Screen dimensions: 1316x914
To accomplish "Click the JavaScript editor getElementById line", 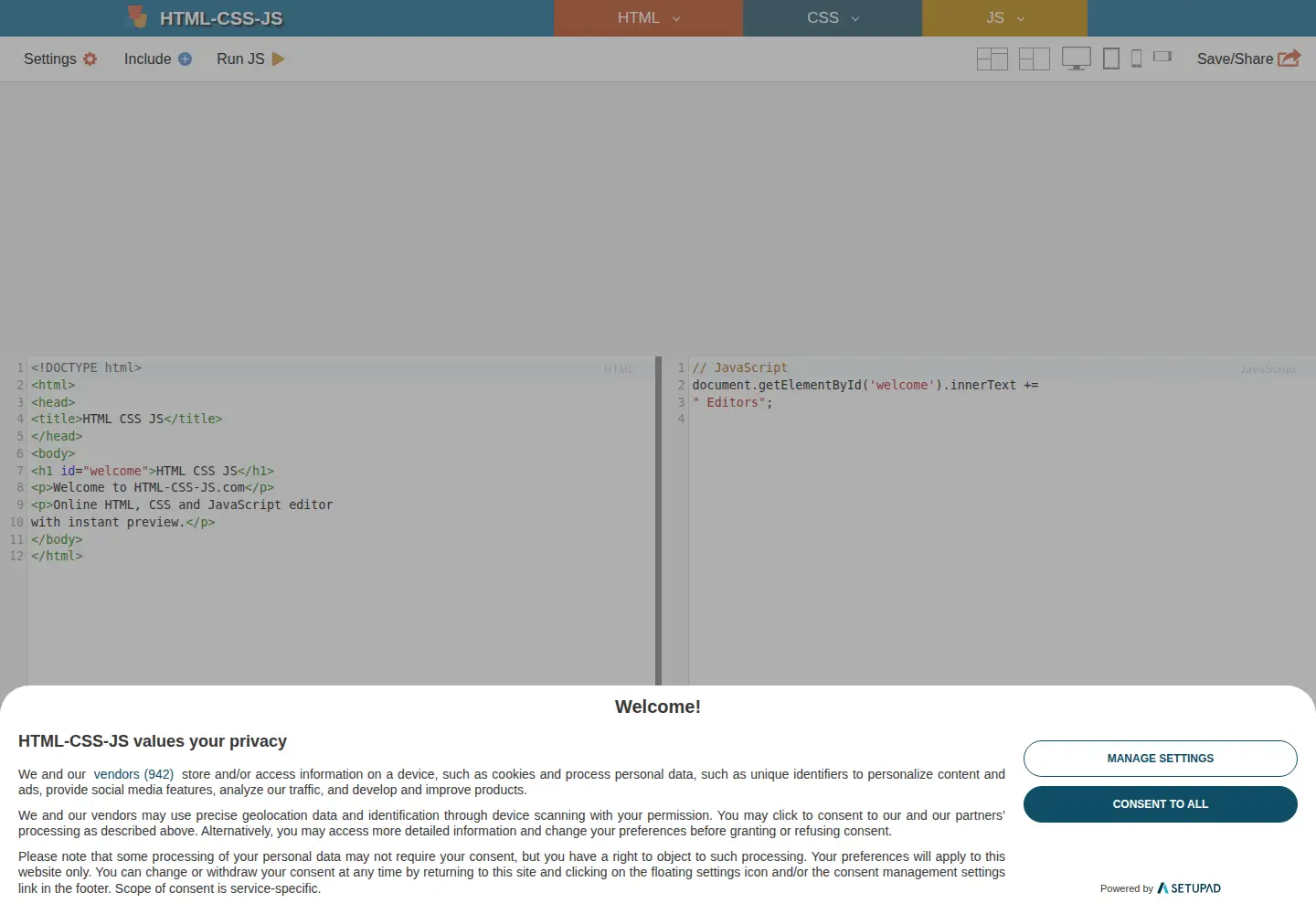I will point(865,385).
